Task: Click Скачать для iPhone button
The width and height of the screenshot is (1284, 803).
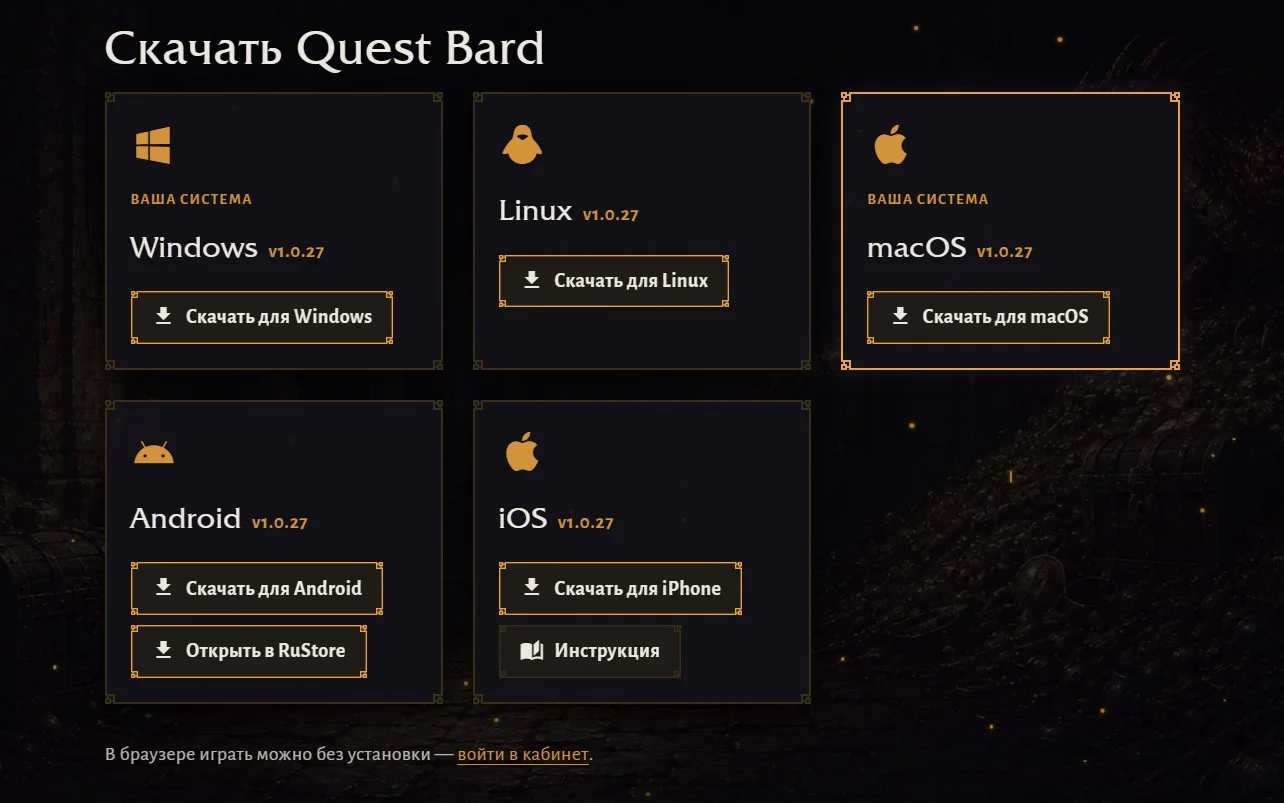Action: coord(620,588)
